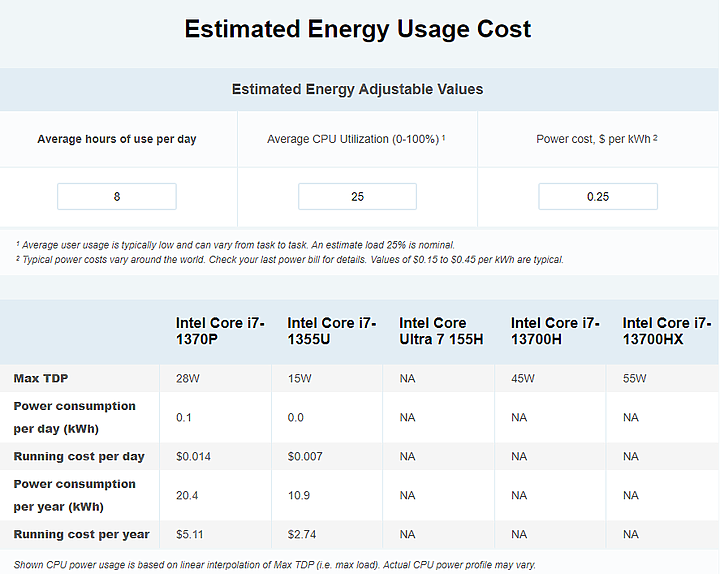This screenshot has height=574, width=720.
Task: Click NA Max TDP for Ultra 7 155H
Action: (x=407, y=378)
